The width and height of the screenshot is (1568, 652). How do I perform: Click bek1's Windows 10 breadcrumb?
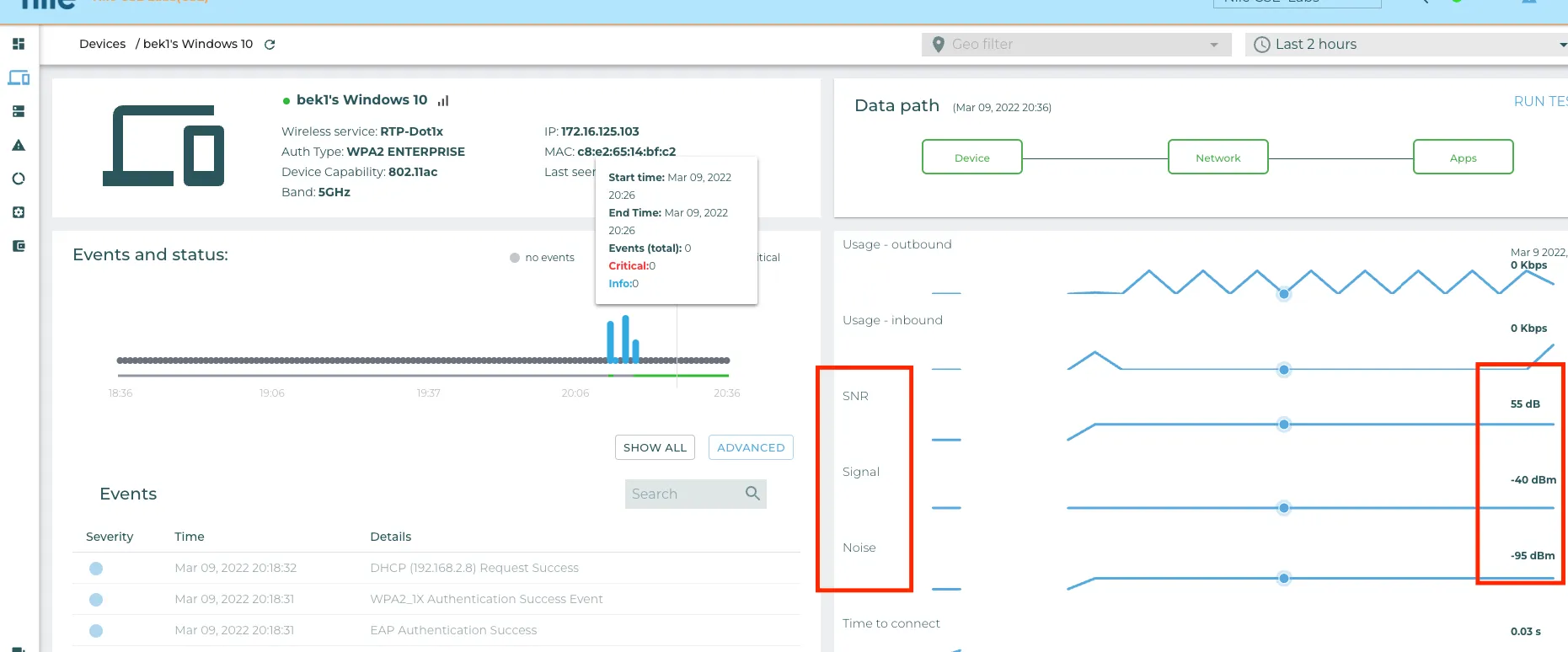(x=198, y=44)
